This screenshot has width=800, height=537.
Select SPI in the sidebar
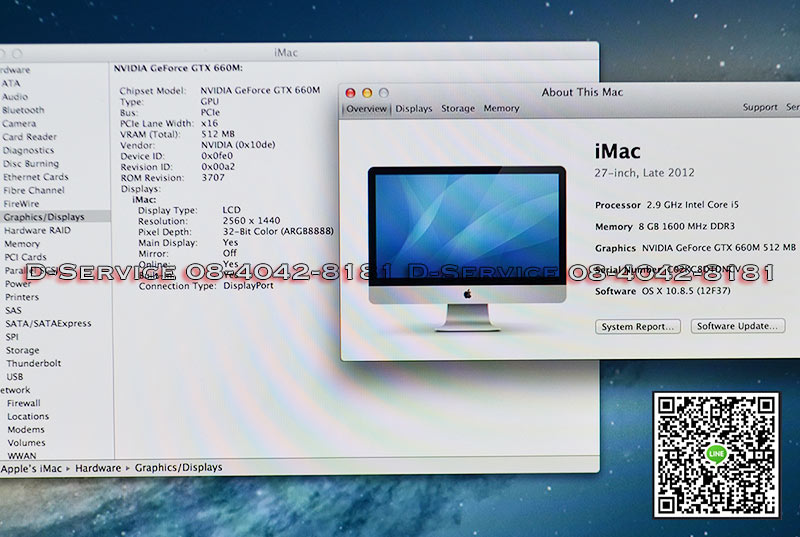(12, 337)
